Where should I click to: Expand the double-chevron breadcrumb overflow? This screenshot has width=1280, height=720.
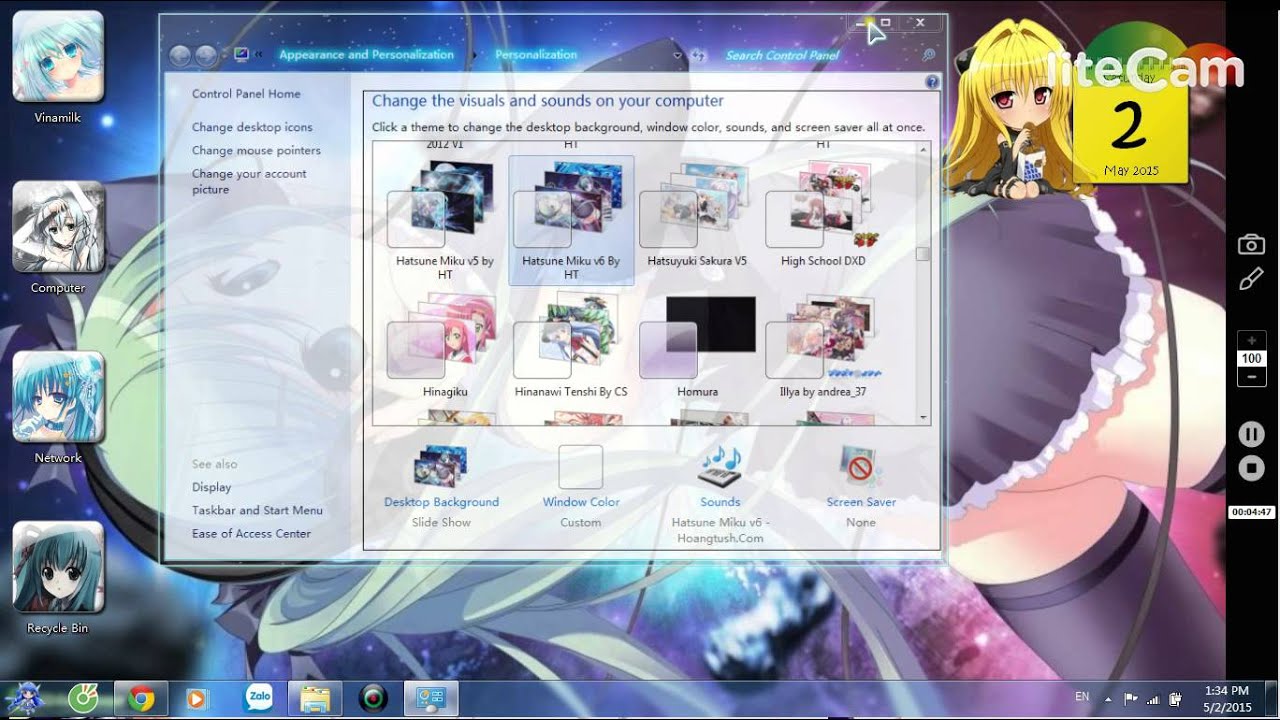259,55
